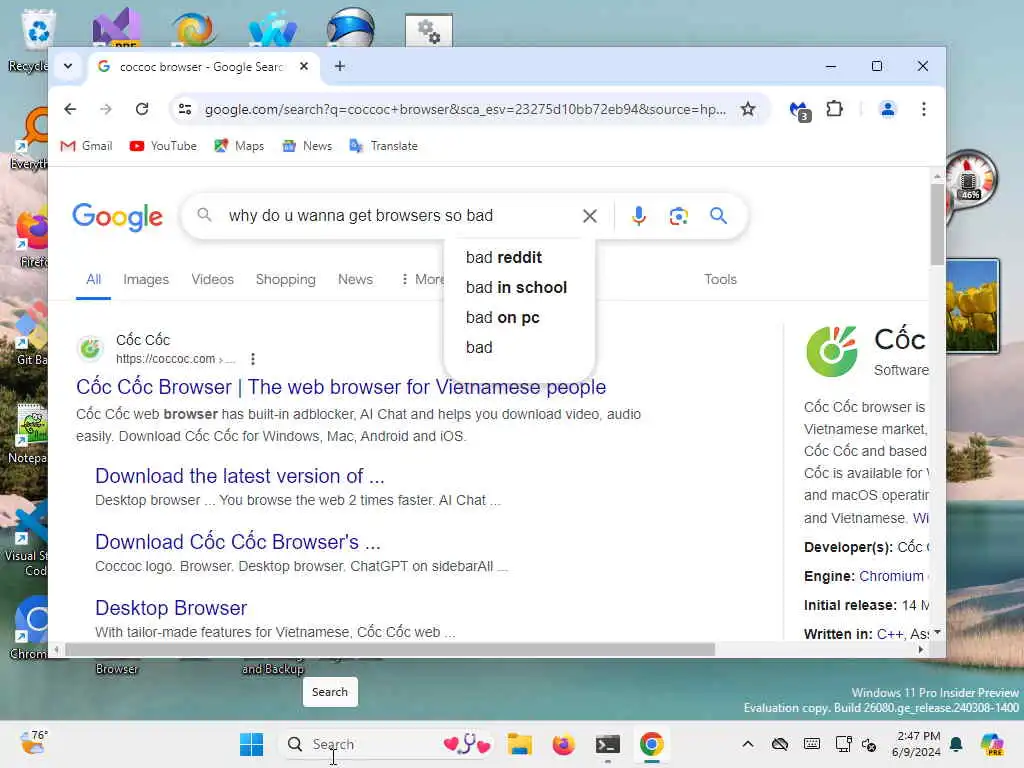
Task: Open Terminal from taskbar
Action: pyautogui.click(x=607, y=744)
